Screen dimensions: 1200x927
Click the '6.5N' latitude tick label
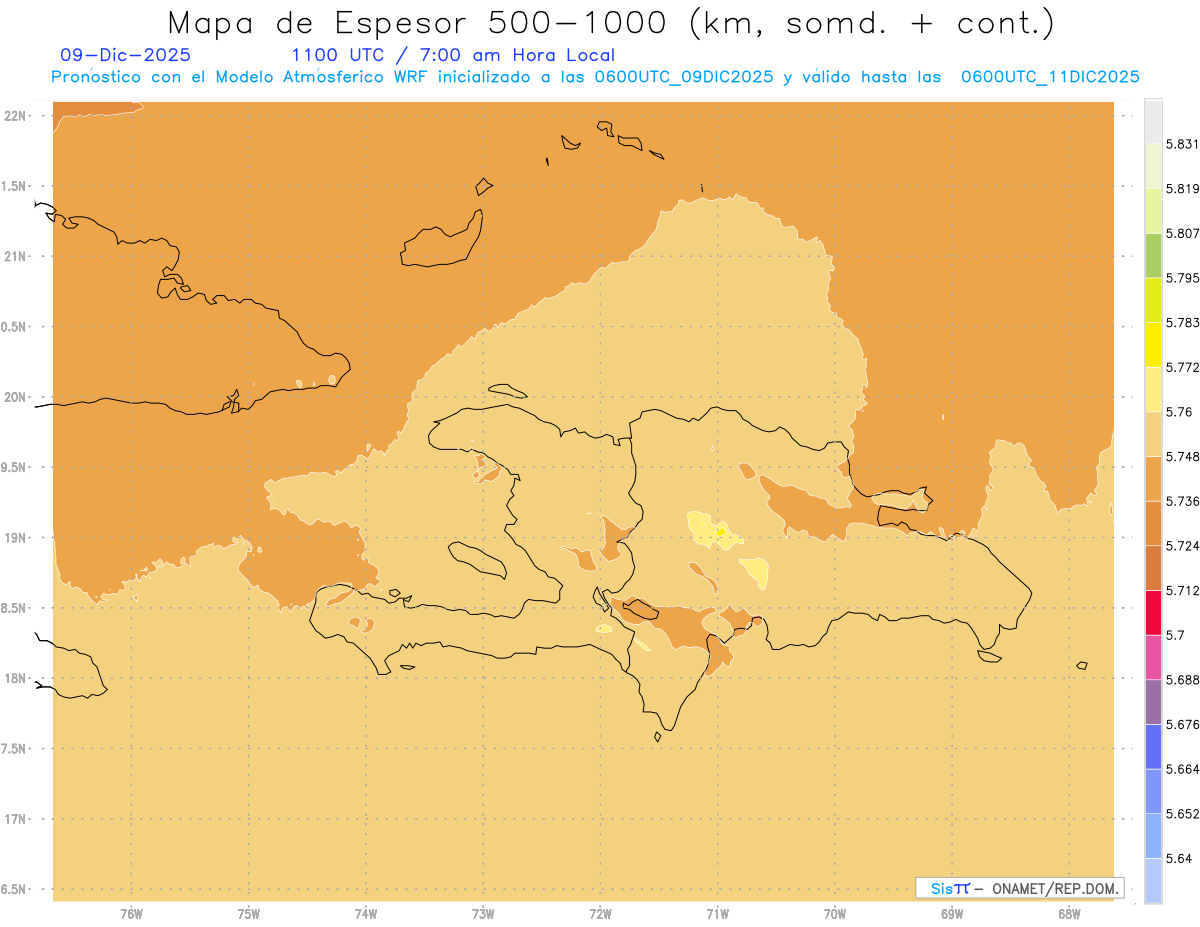point(15,889)
